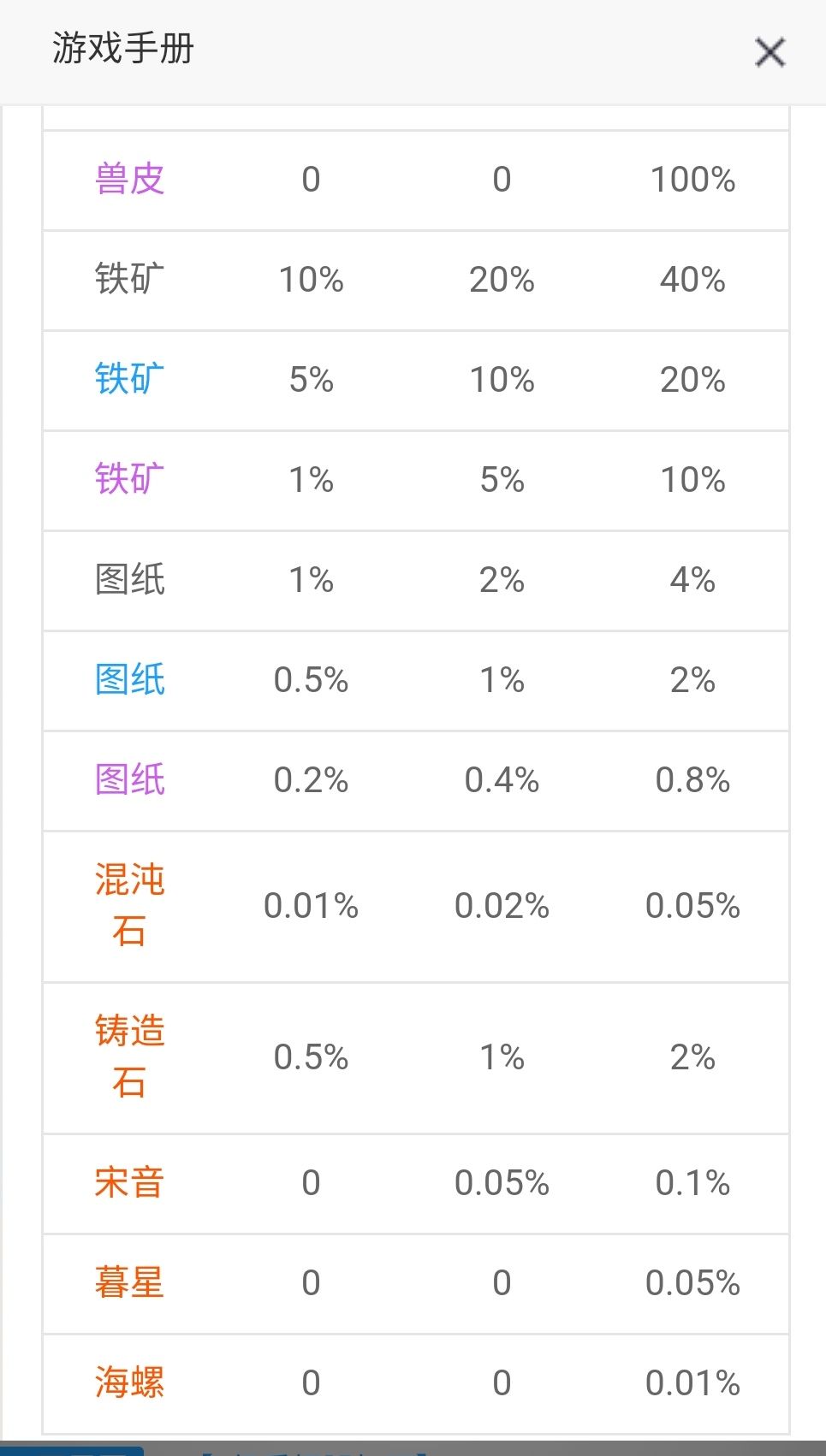The image size is (826, 1456).
Task: Tap the purple 图纸 item label
Action: point(129,780)
